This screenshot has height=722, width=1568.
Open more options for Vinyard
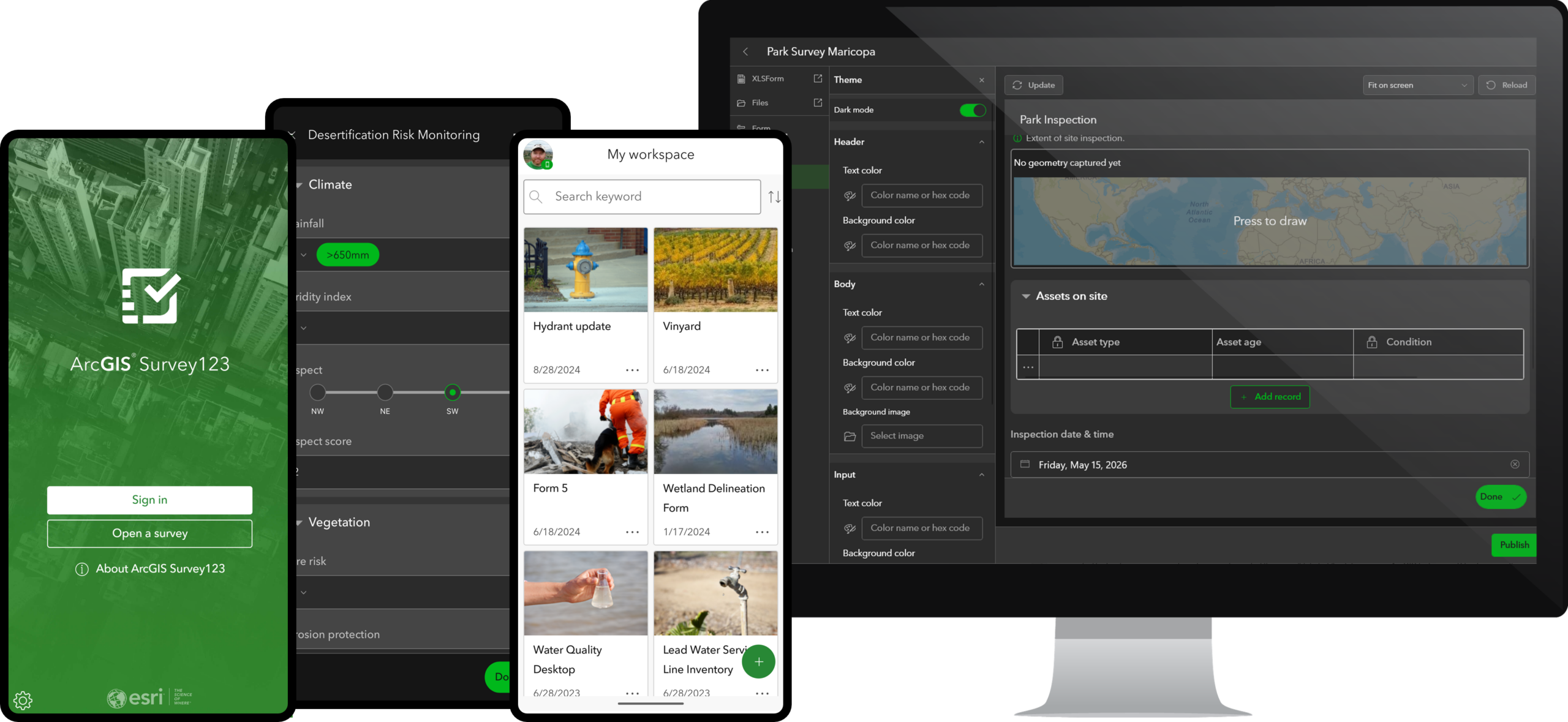point(762,370)
